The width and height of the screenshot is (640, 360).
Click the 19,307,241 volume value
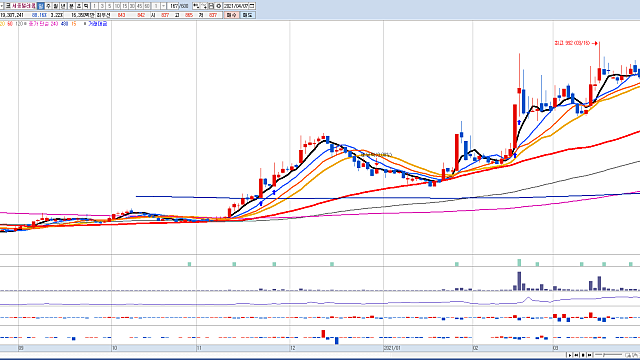[12, 15]
